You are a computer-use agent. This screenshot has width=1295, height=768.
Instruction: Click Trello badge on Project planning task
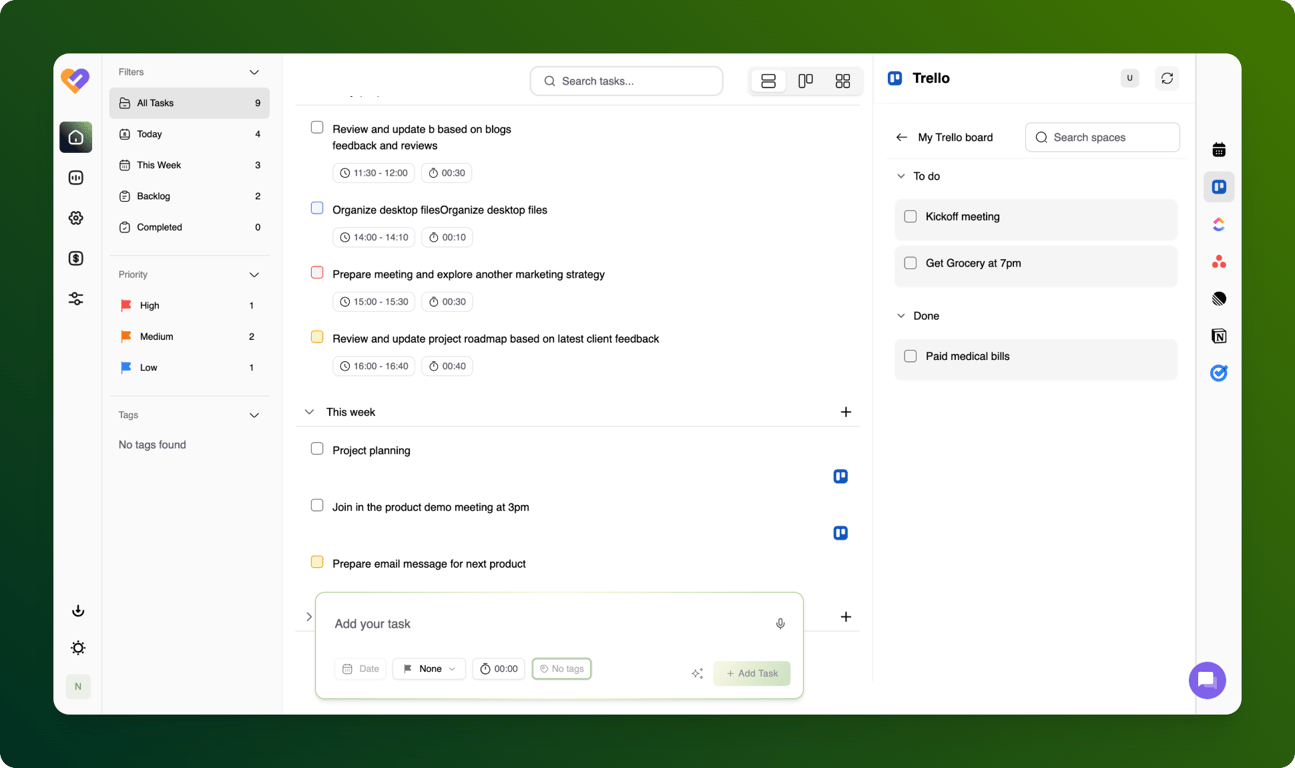click(841, 477)
